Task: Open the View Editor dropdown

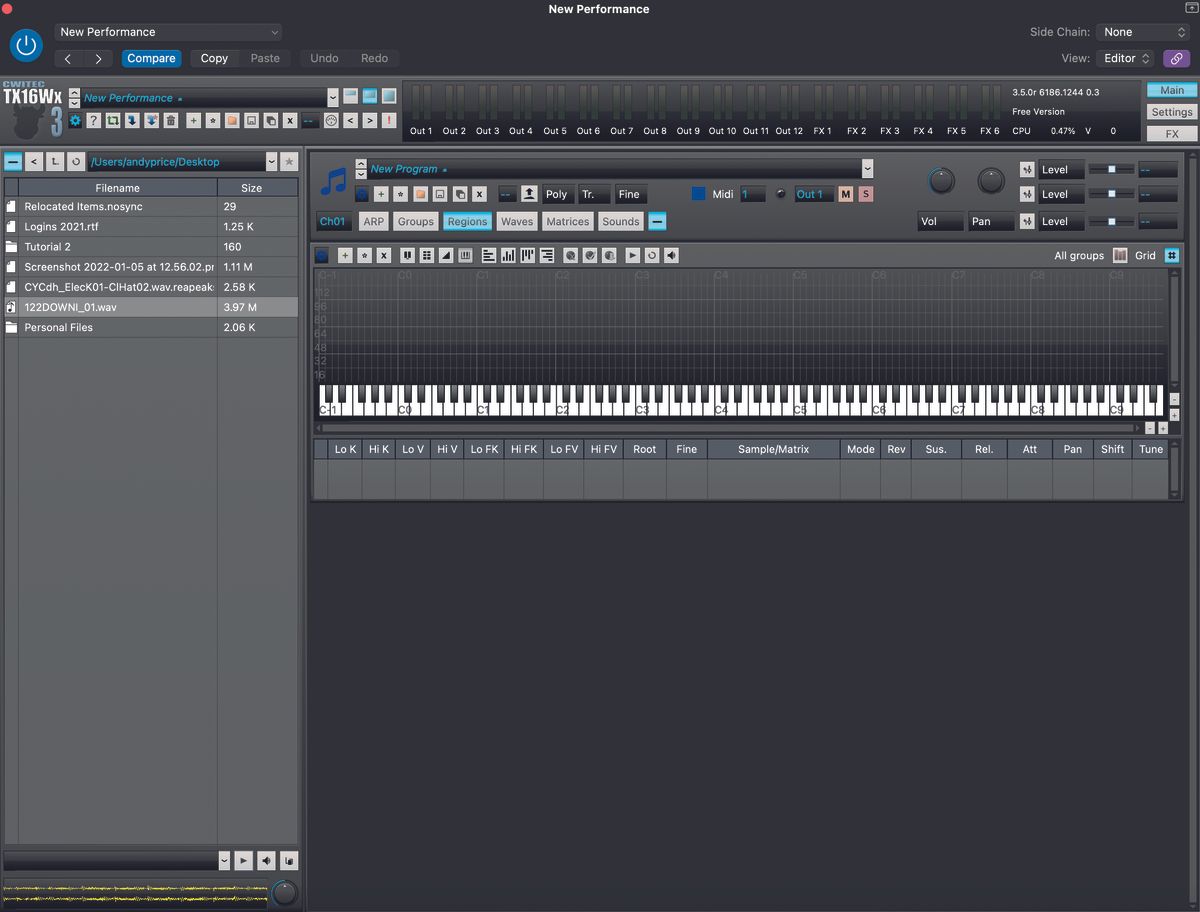Action: [1125, 58]
